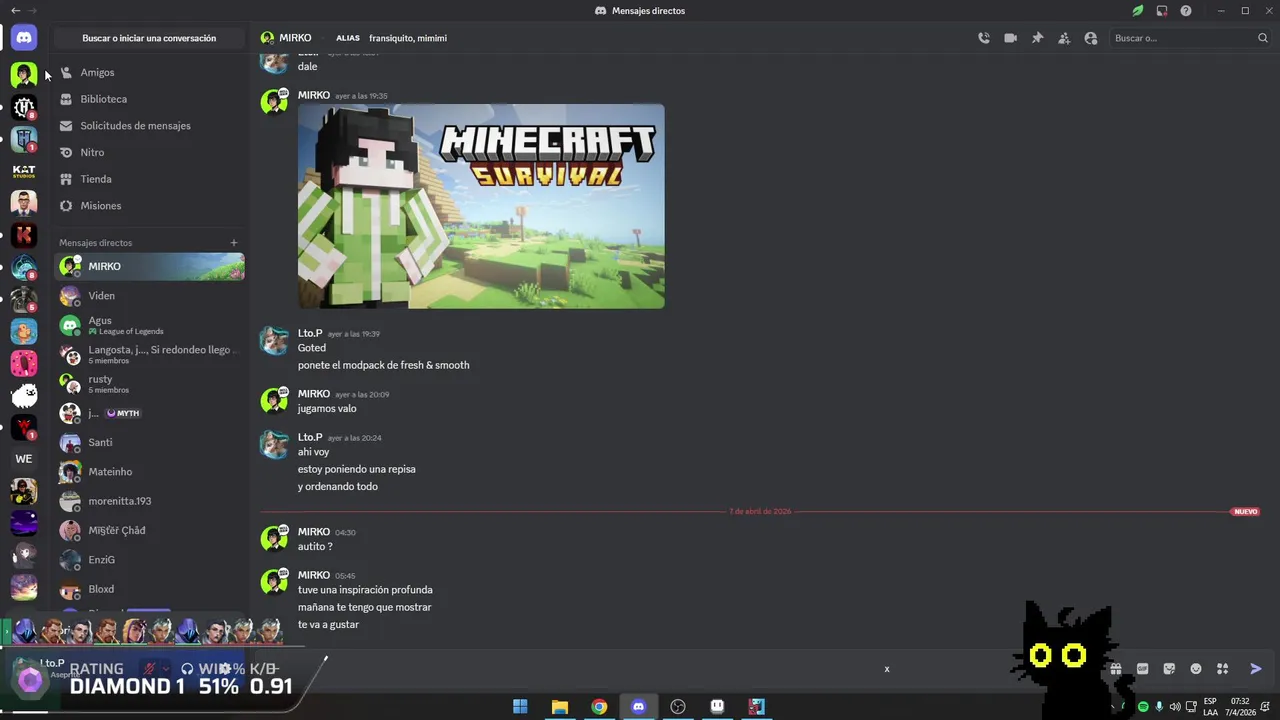
Task: Open OBS from the taskbar
Action: [x=678, y=707]
